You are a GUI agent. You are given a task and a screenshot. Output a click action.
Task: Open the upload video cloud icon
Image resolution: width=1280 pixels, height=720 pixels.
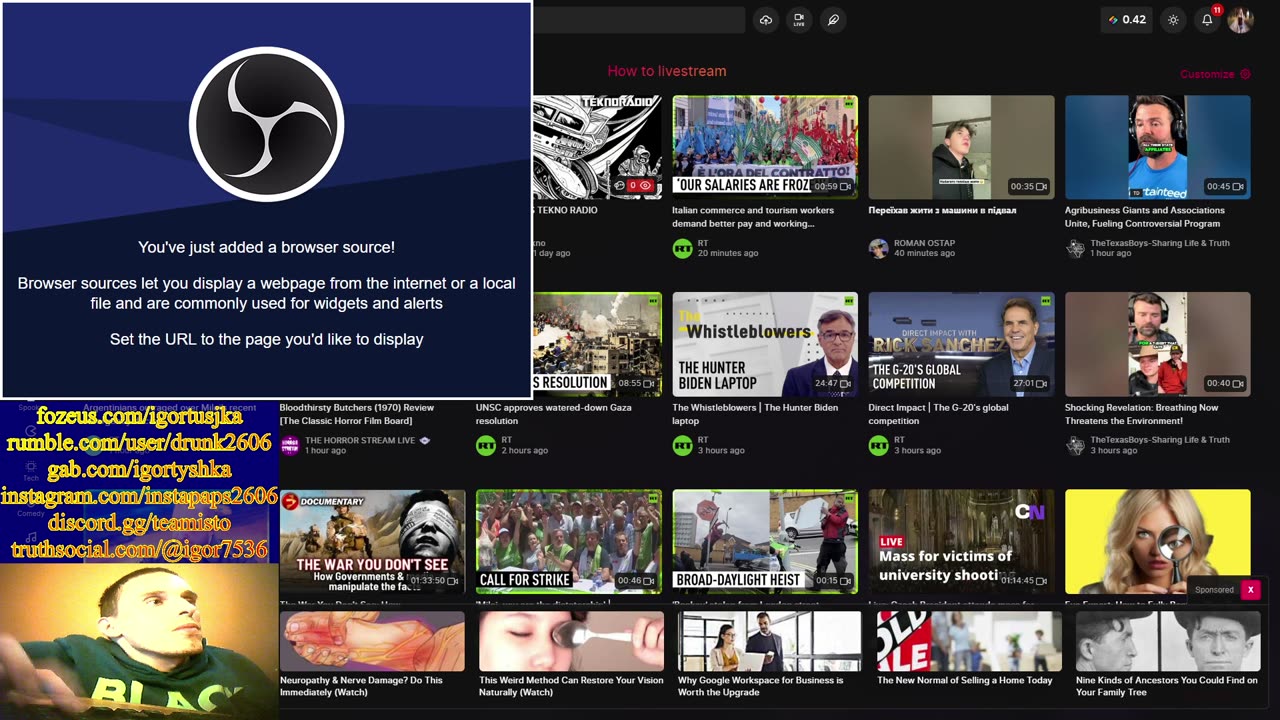(765, 20)
